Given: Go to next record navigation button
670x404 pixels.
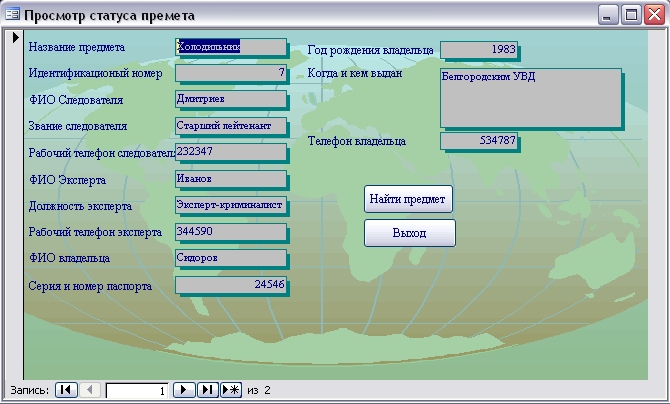Looking at the screenshot, I should 184,390.
